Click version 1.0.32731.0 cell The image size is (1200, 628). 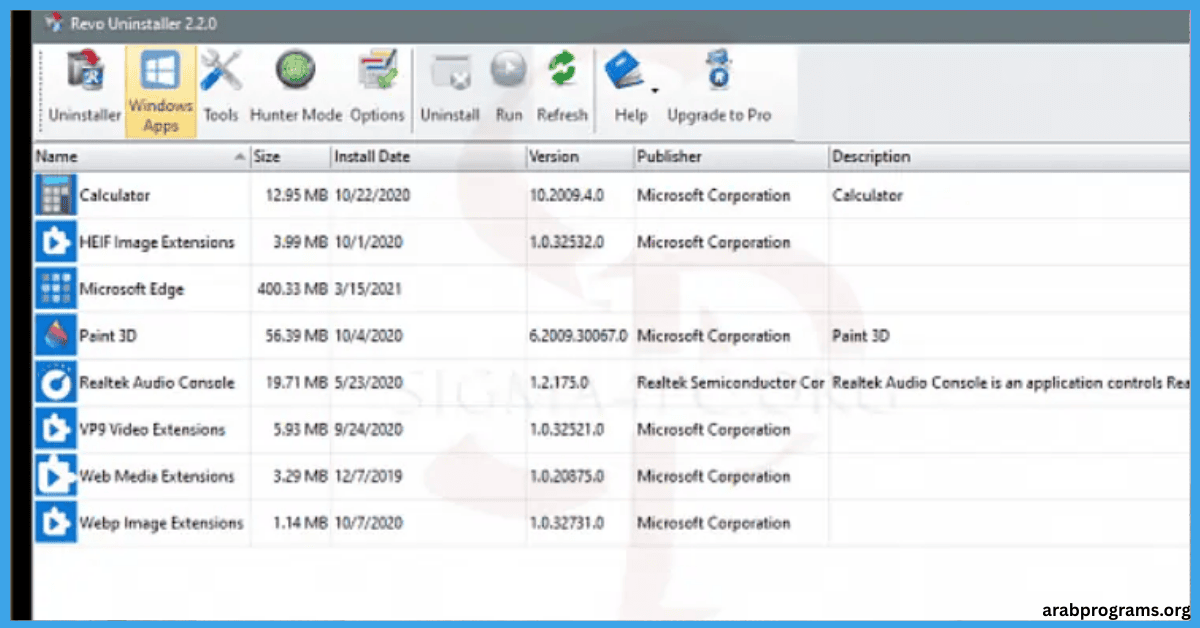pyautogui.click(x=567, y=523)
